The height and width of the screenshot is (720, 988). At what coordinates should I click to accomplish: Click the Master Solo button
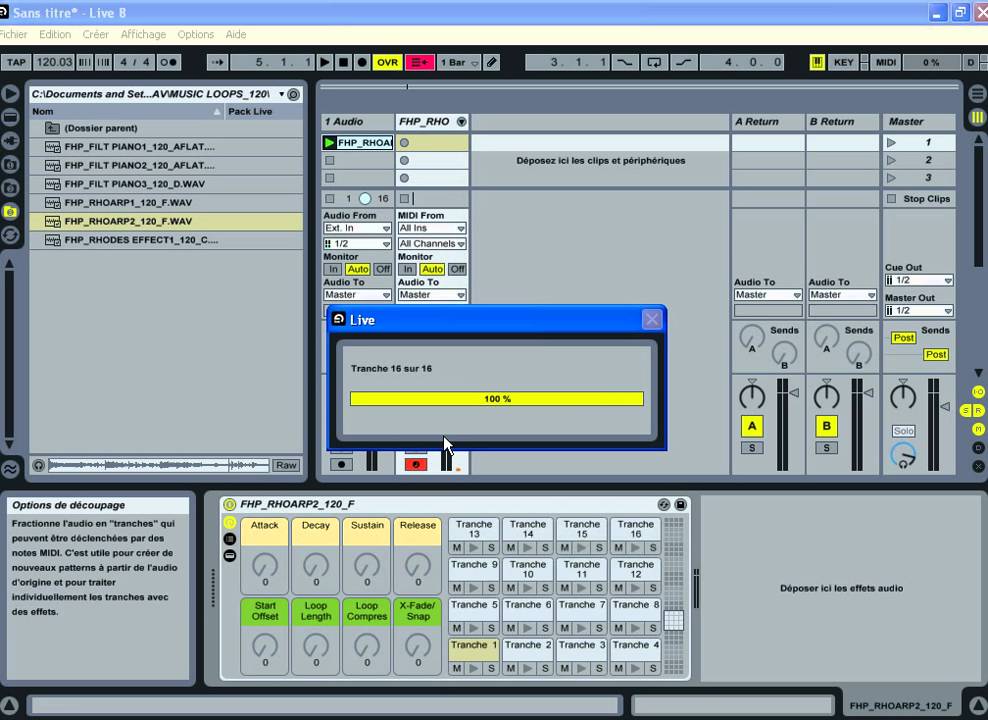pyautogui.click(x=903, y=431)
